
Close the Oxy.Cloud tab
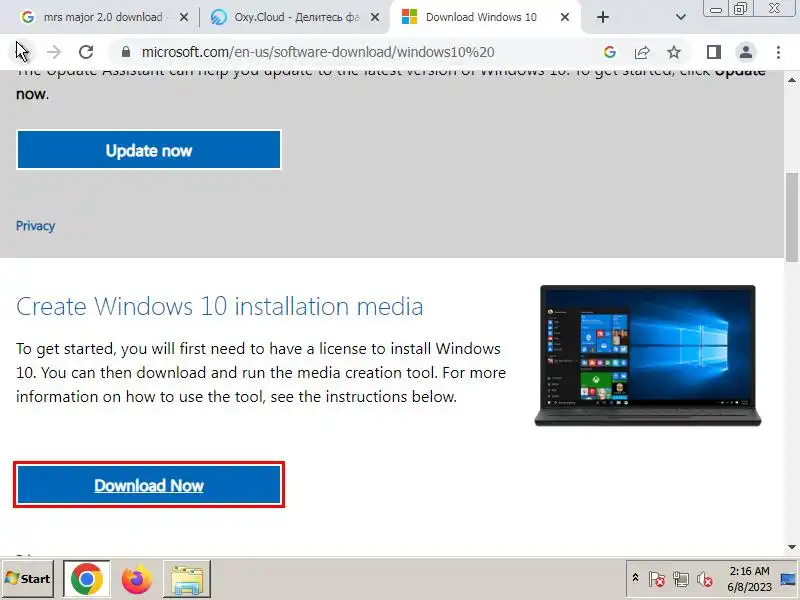point(374,17)
